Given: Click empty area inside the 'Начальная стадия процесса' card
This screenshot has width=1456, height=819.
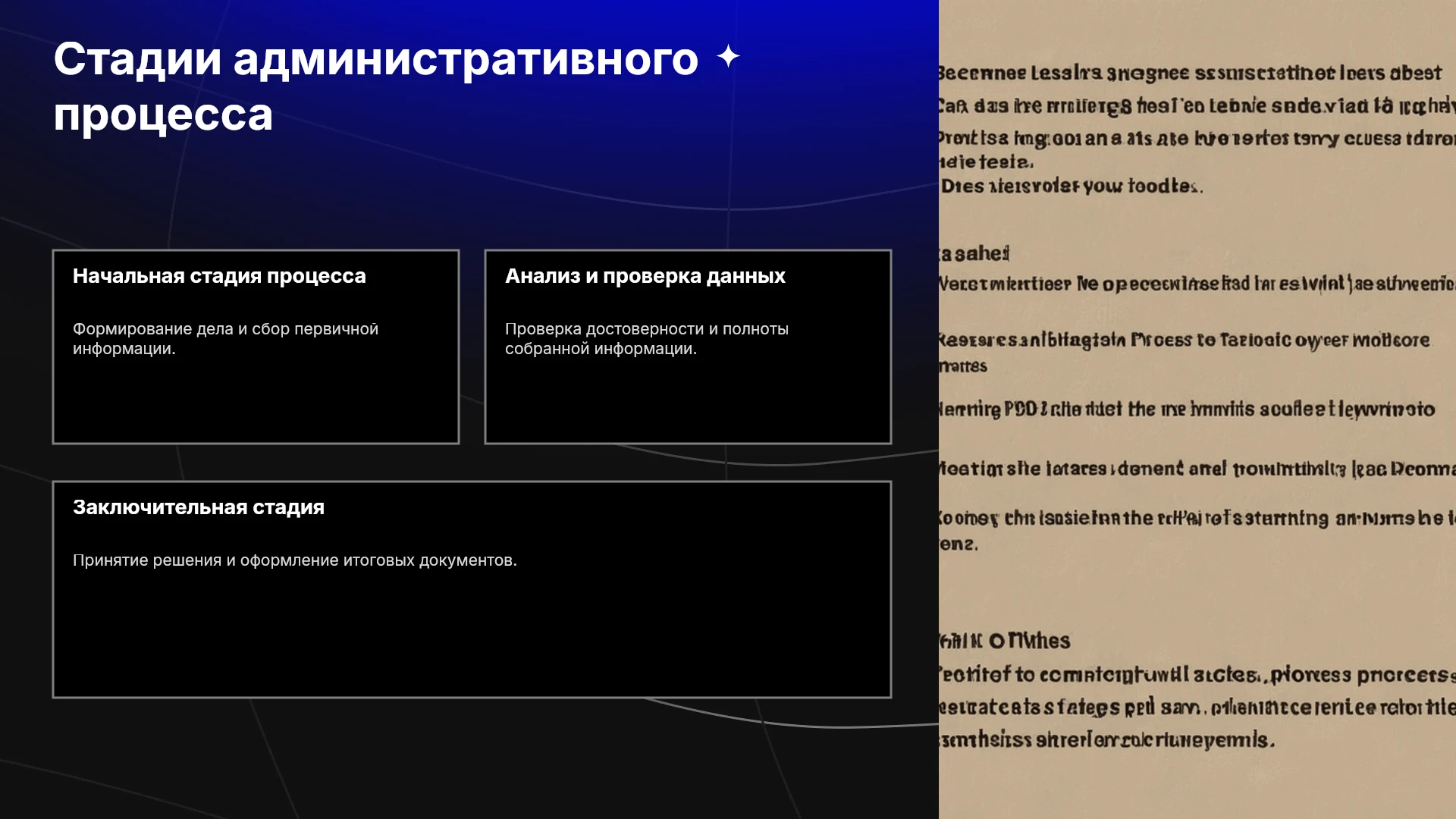Looking at the screenshot, I should tap(256, 402).
